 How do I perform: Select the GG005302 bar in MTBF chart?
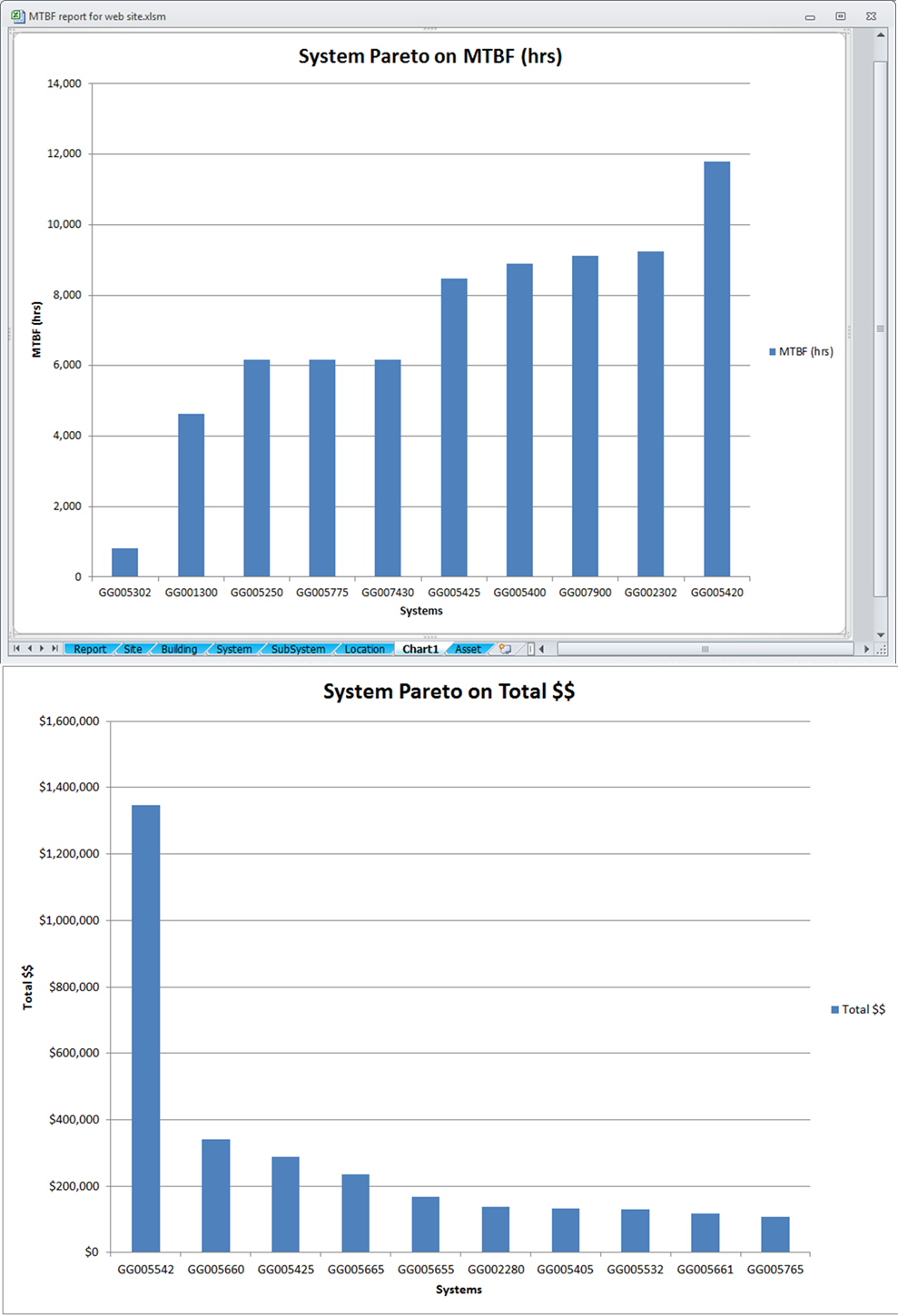coord(125,563)
